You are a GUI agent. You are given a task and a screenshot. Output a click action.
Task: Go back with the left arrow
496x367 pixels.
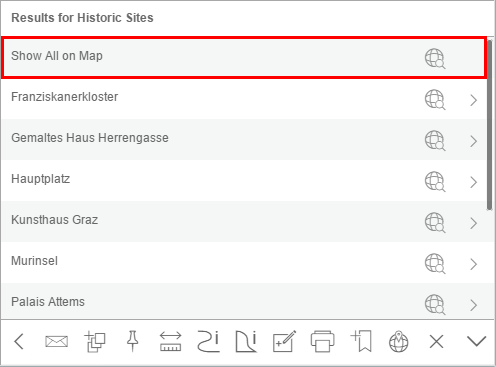[x=19, y=342]
